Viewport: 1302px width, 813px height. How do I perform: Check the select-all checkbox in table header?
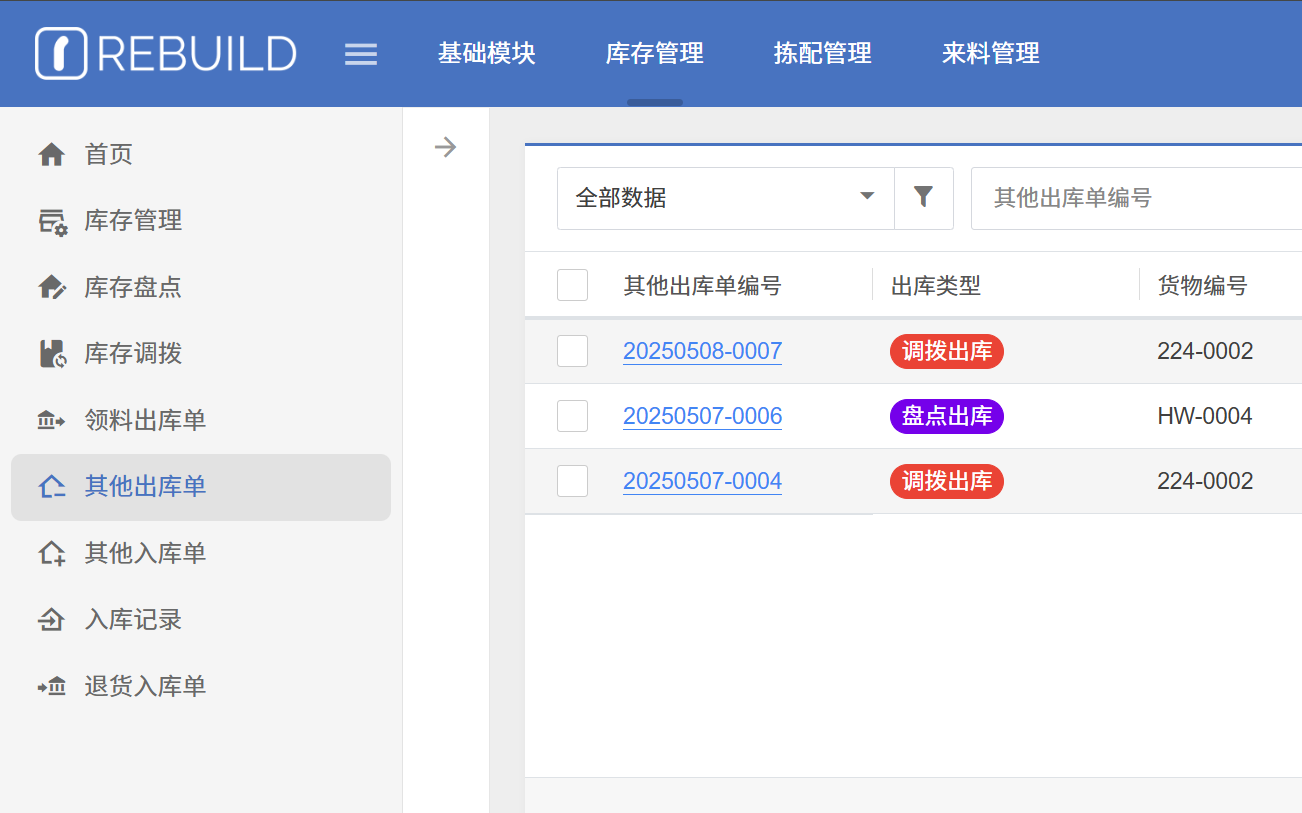tap(572, 286)
